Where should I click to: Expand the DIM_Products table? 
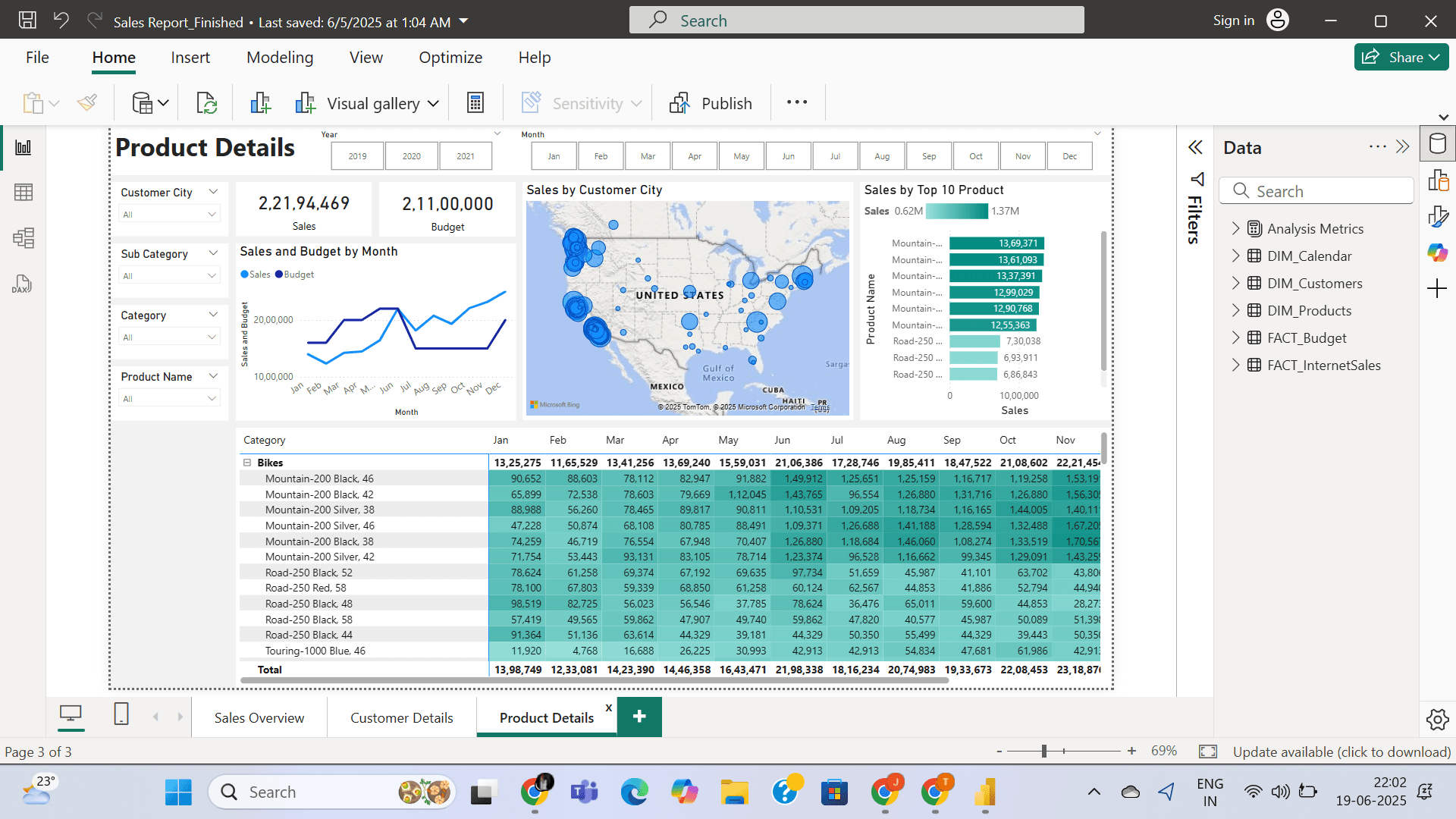(1236, 310)
